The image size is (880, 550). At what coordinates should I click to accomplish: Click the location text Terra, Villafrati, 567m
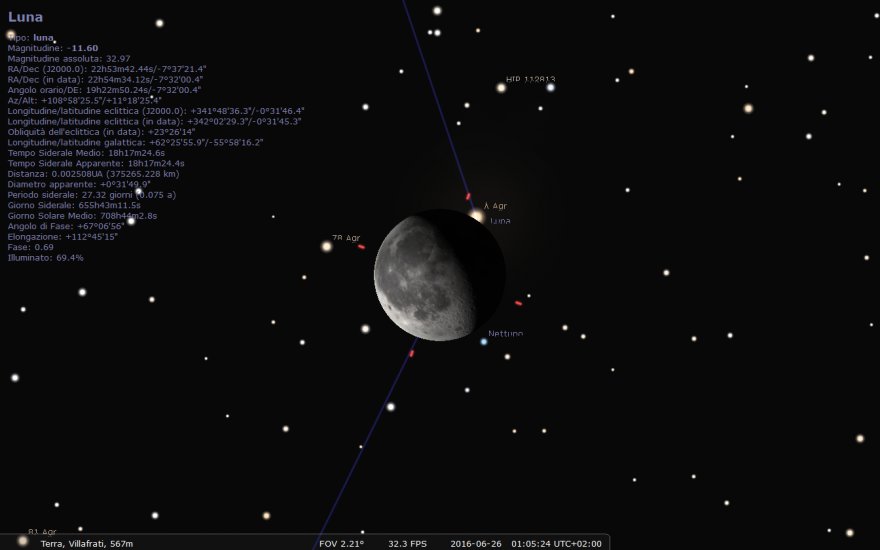click(87, 543)
